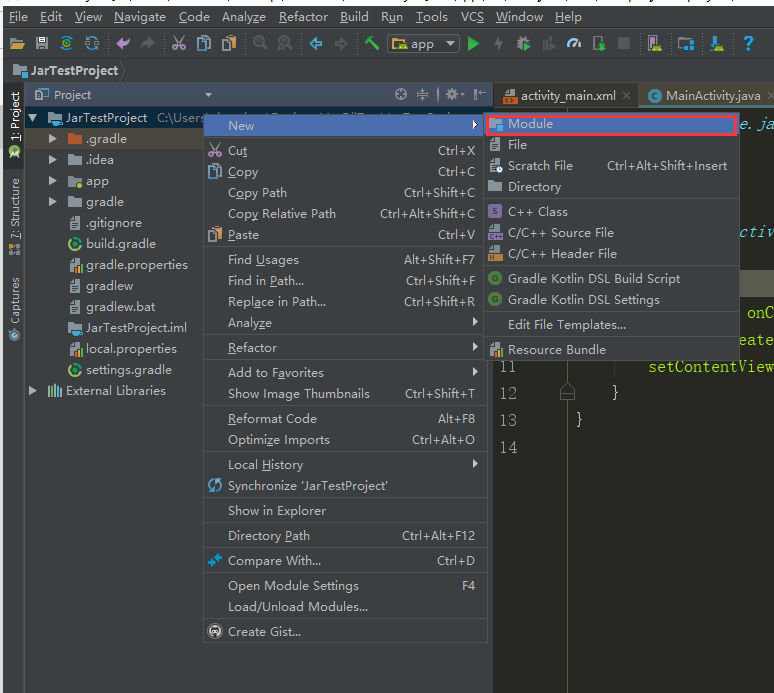Expand the .idea folder
The image size is (774, 693).
pyautogui.click(x=52, y=159)
